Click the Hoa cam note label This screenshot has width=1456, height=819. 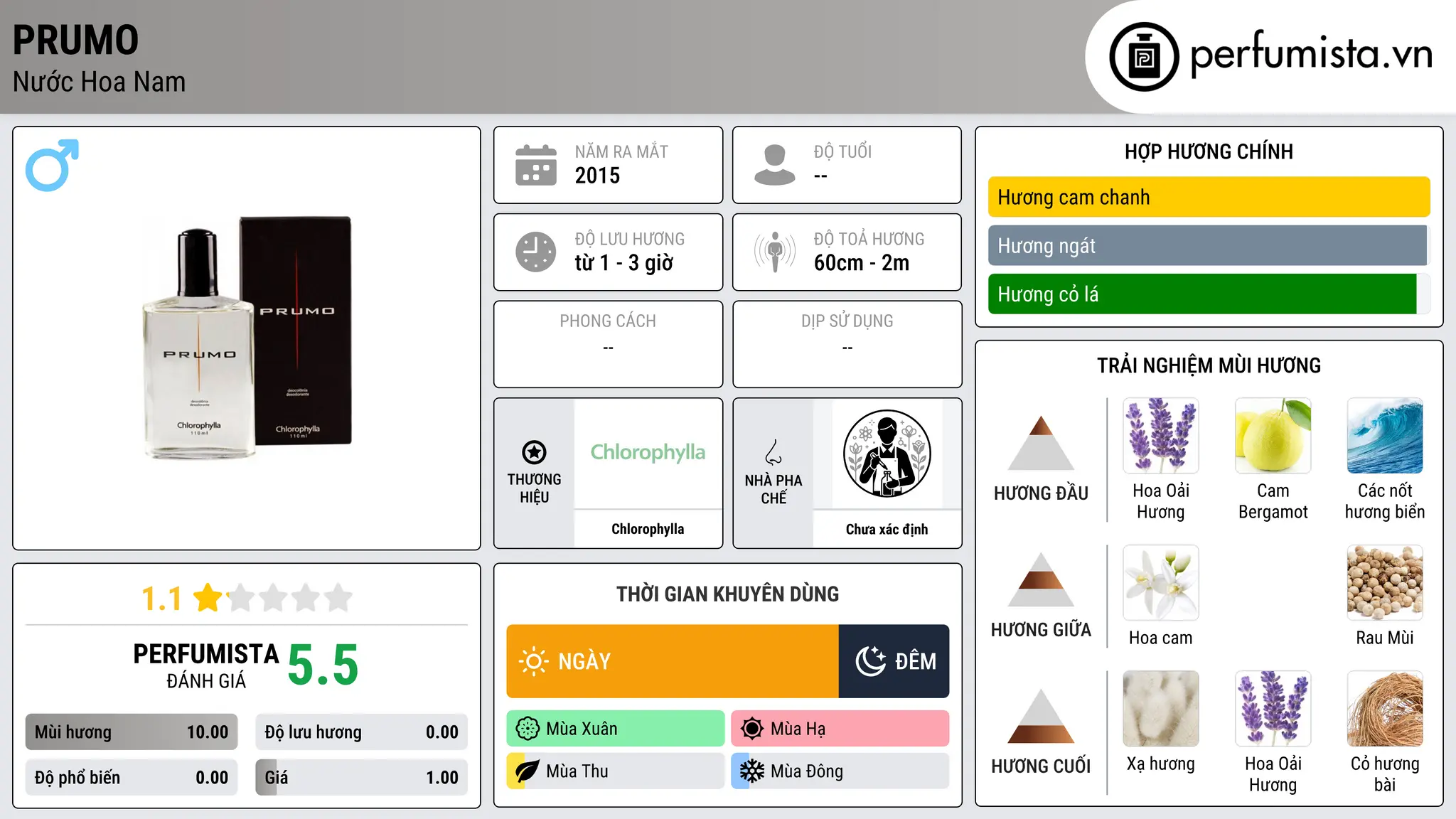(1161, 638)
